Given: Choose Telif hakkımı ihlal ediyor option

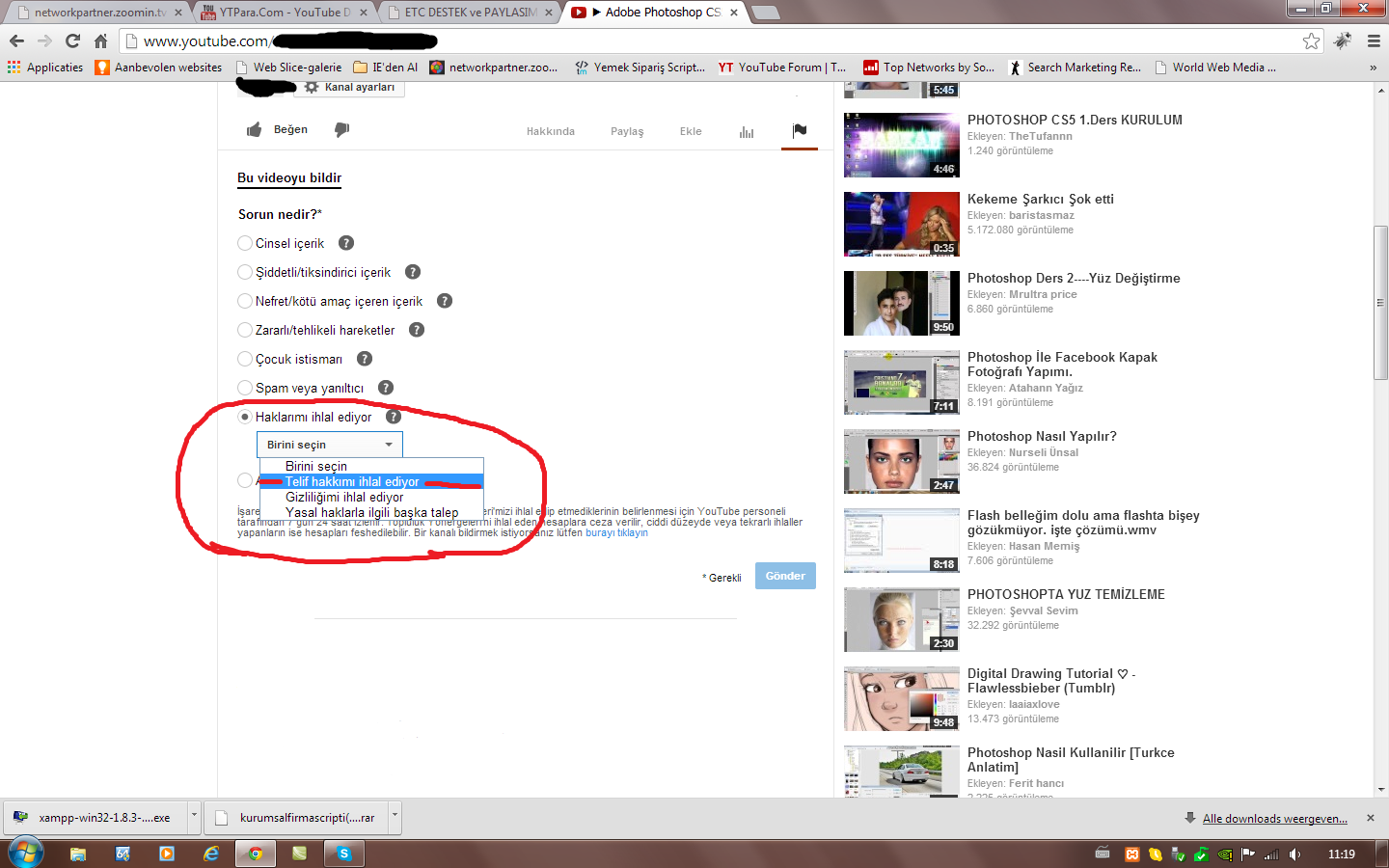Looking at the screenshot, I should [352, 481].
